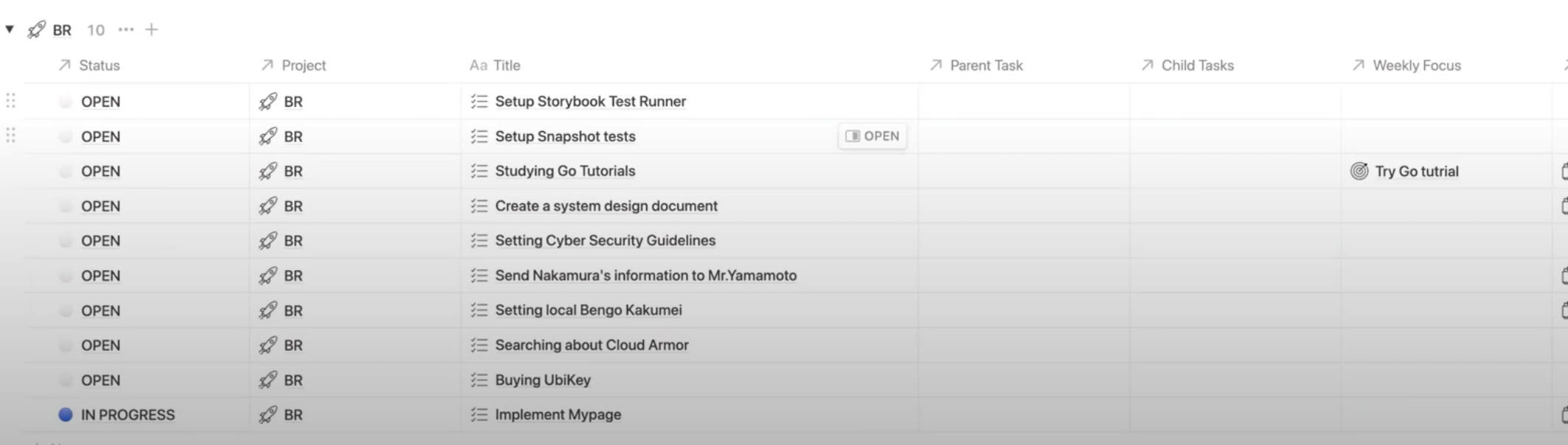This screenshot has height=445, width=1568.
Task: Open Setting local Bengo Kakumei task
Action: point(589,310)
